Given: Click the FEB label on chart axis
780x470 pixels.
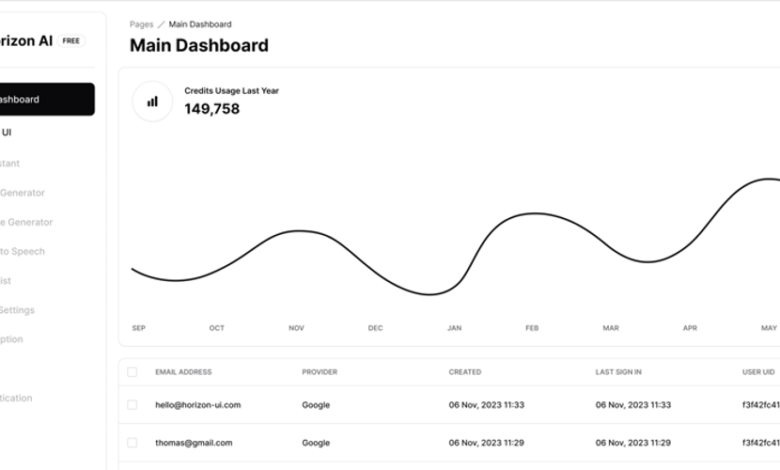Looking at the screenshot, I should click(x=532, y=328).
